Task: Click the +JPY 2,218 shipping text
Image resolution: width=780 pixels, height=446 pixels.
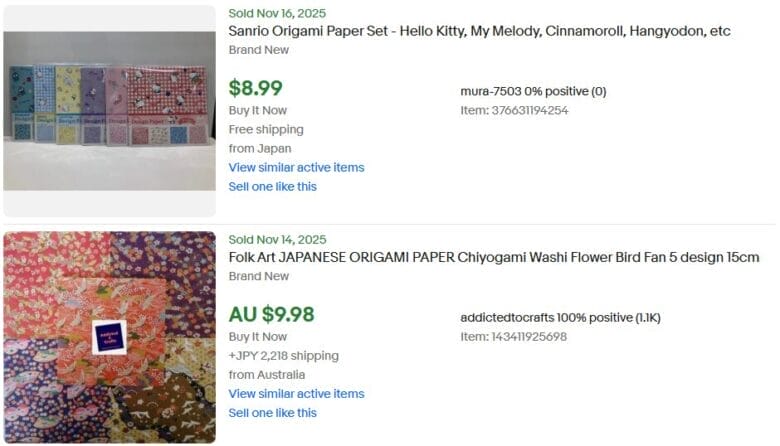Action: pos(283,355)
